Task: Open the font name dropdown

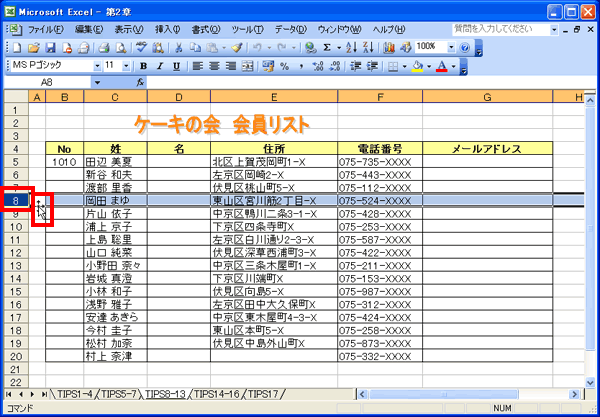Action: [x=97, y=67]
